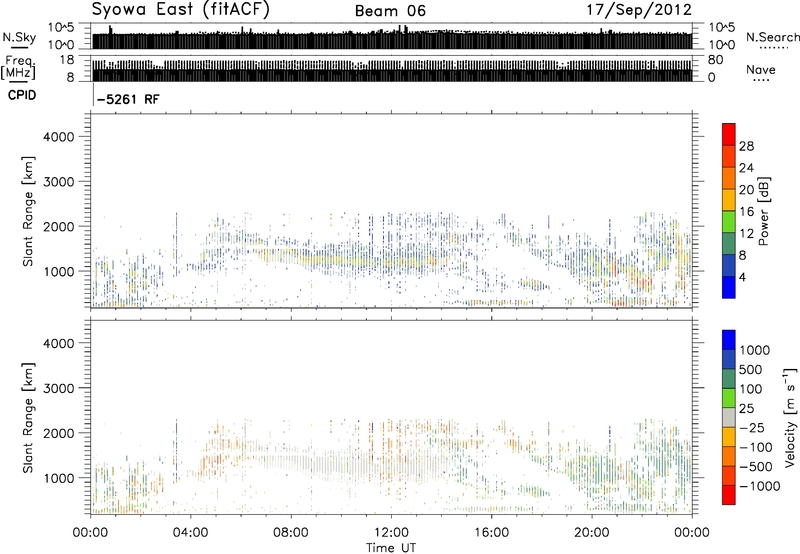Click the '4000' tick on the power panel
Viewport: 800px width, 554px height.
(x=59, y=137)
